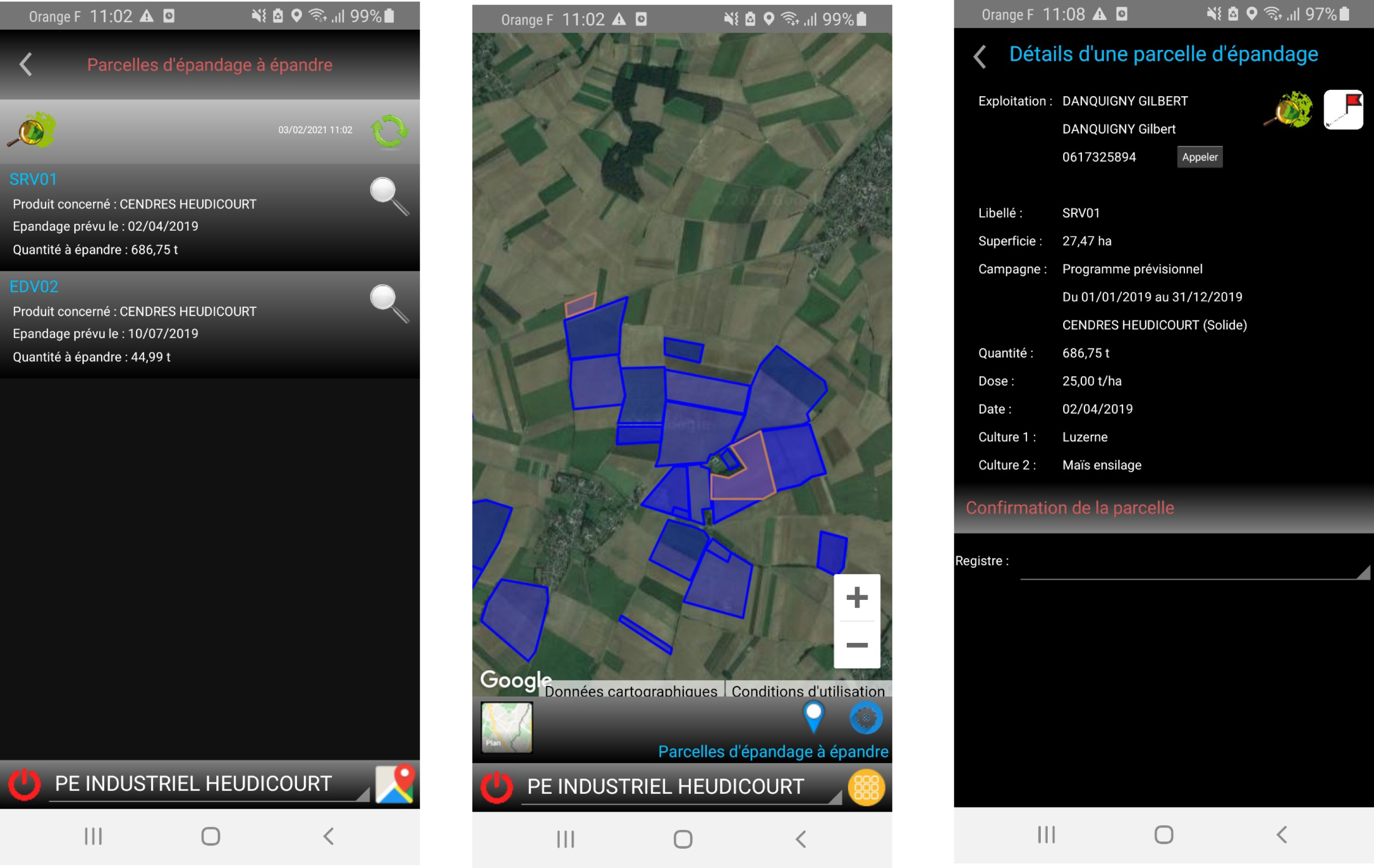
Task: Open the blue map settings gear
Action: click(x=866, y=717)
